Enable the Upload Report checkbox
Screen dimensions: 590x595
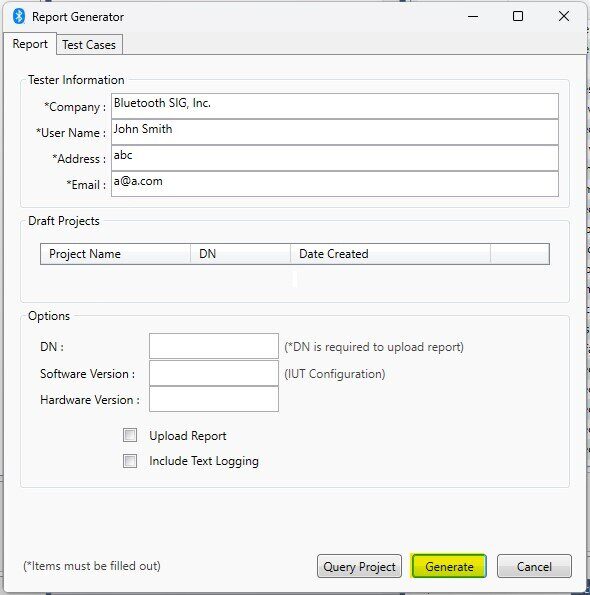pos(130,435)
